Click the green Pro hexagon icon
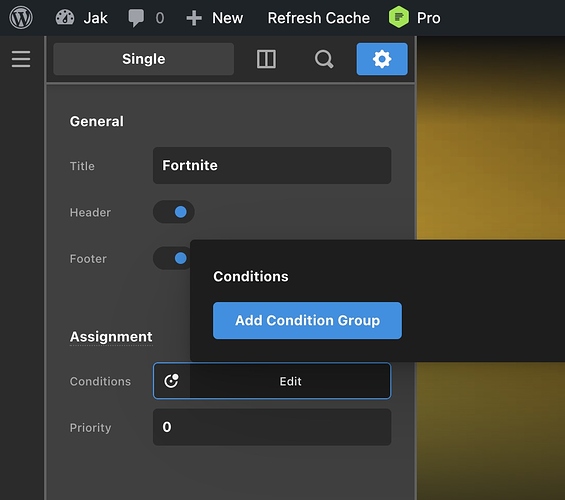Screen dimensions: 565x500 click(x=399, y=17)
